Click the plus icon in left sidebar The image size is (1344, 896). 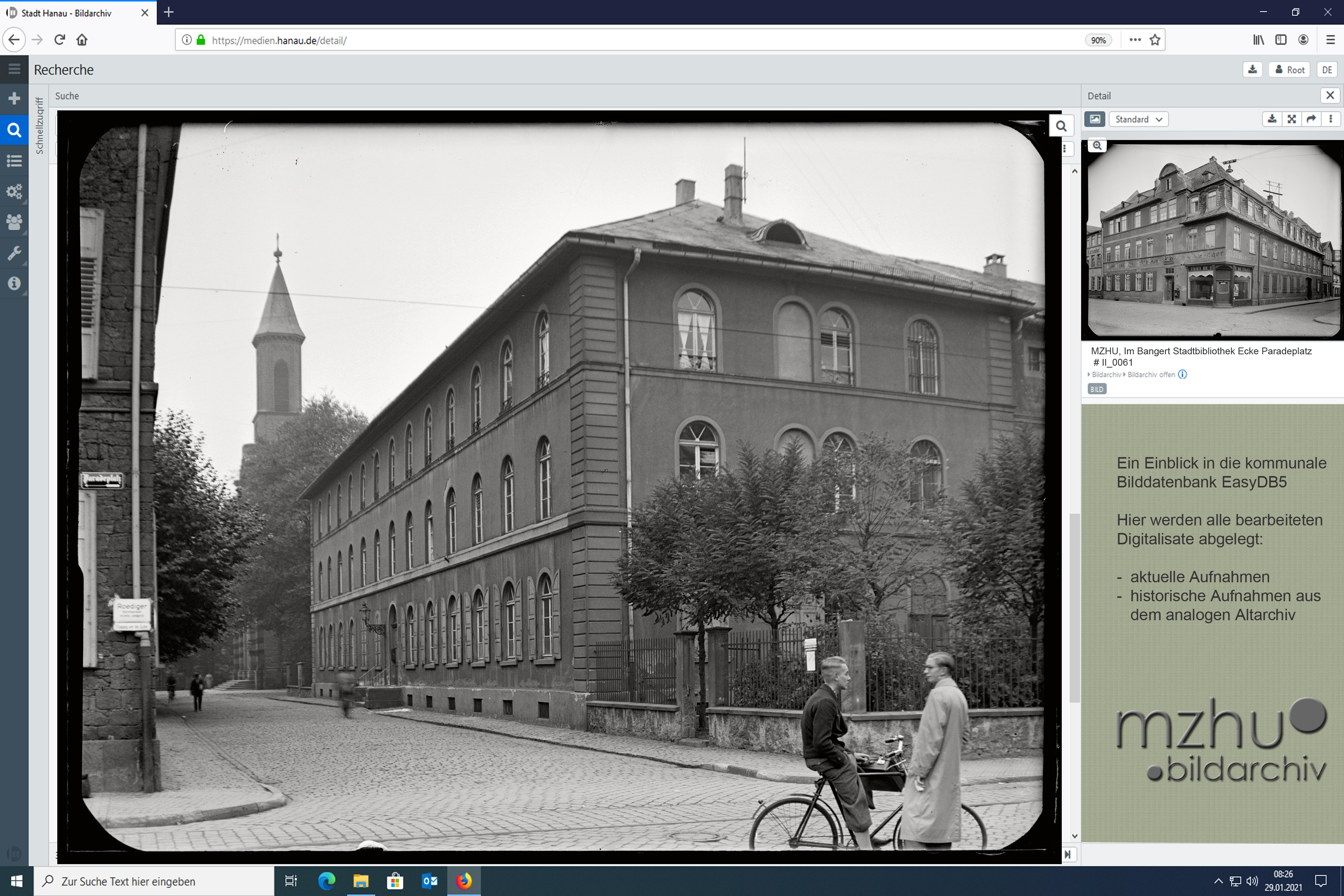pyautogui.click(x=14, y=98)
